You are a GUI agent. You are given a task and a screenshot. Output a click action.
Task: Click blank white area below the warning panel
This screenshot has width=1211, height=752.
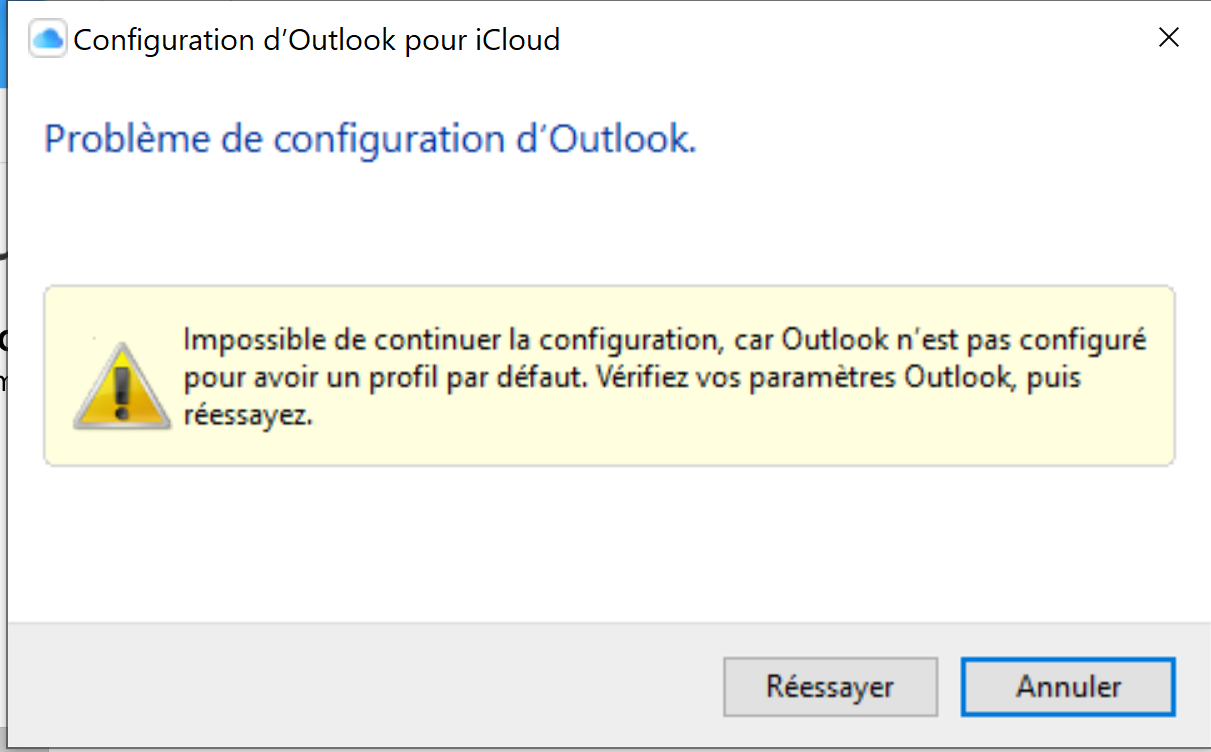point(600,545)
